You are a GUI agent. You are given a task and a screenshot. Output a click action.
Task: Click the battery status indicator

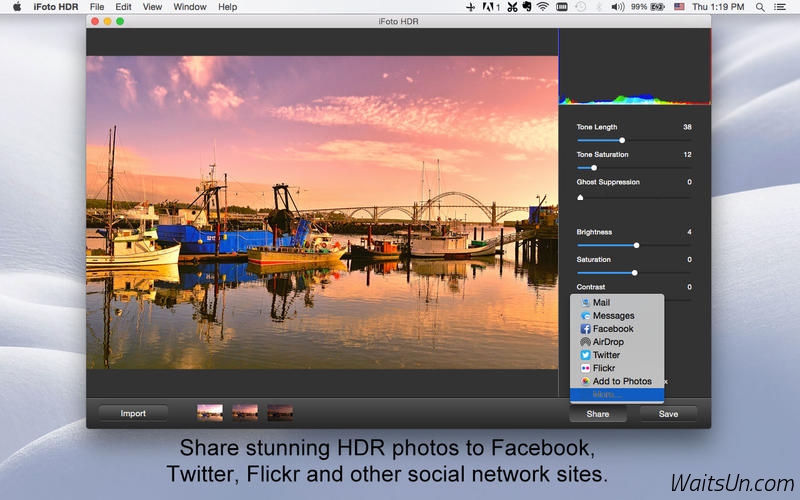tap(646, 7)
